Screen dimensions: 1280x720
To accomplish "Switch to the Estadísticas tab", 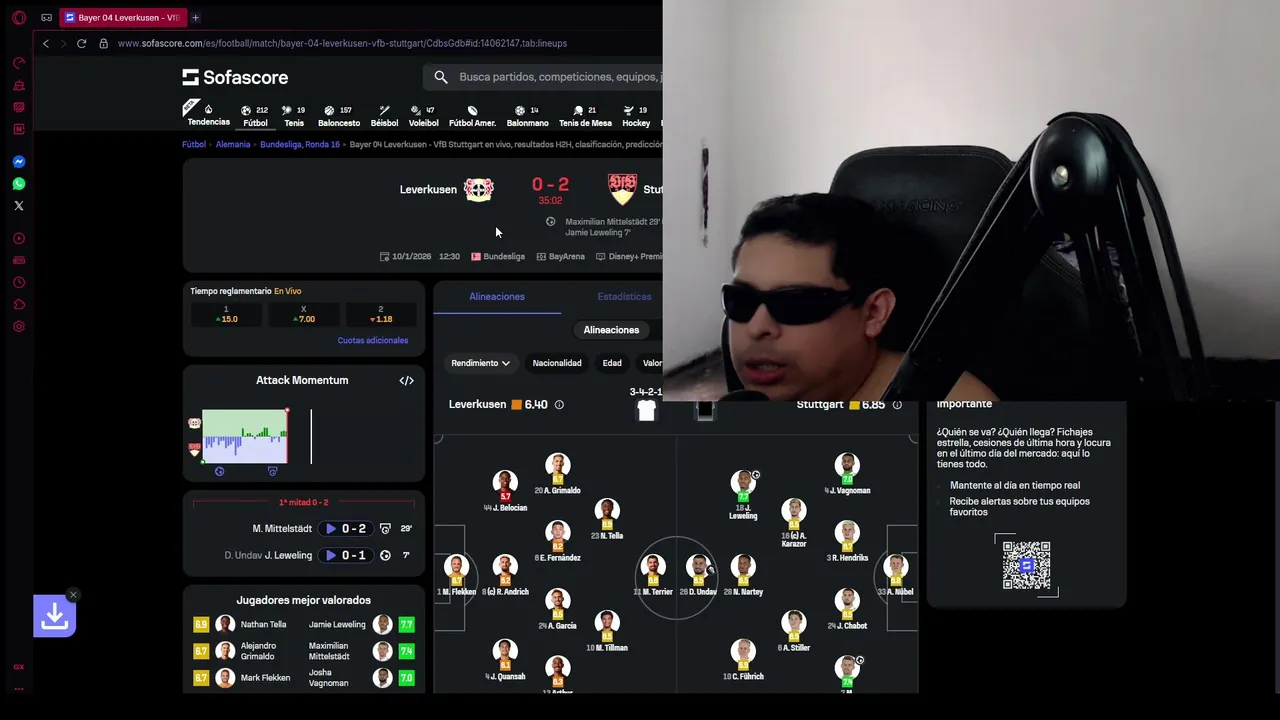I will click(624, 296).
